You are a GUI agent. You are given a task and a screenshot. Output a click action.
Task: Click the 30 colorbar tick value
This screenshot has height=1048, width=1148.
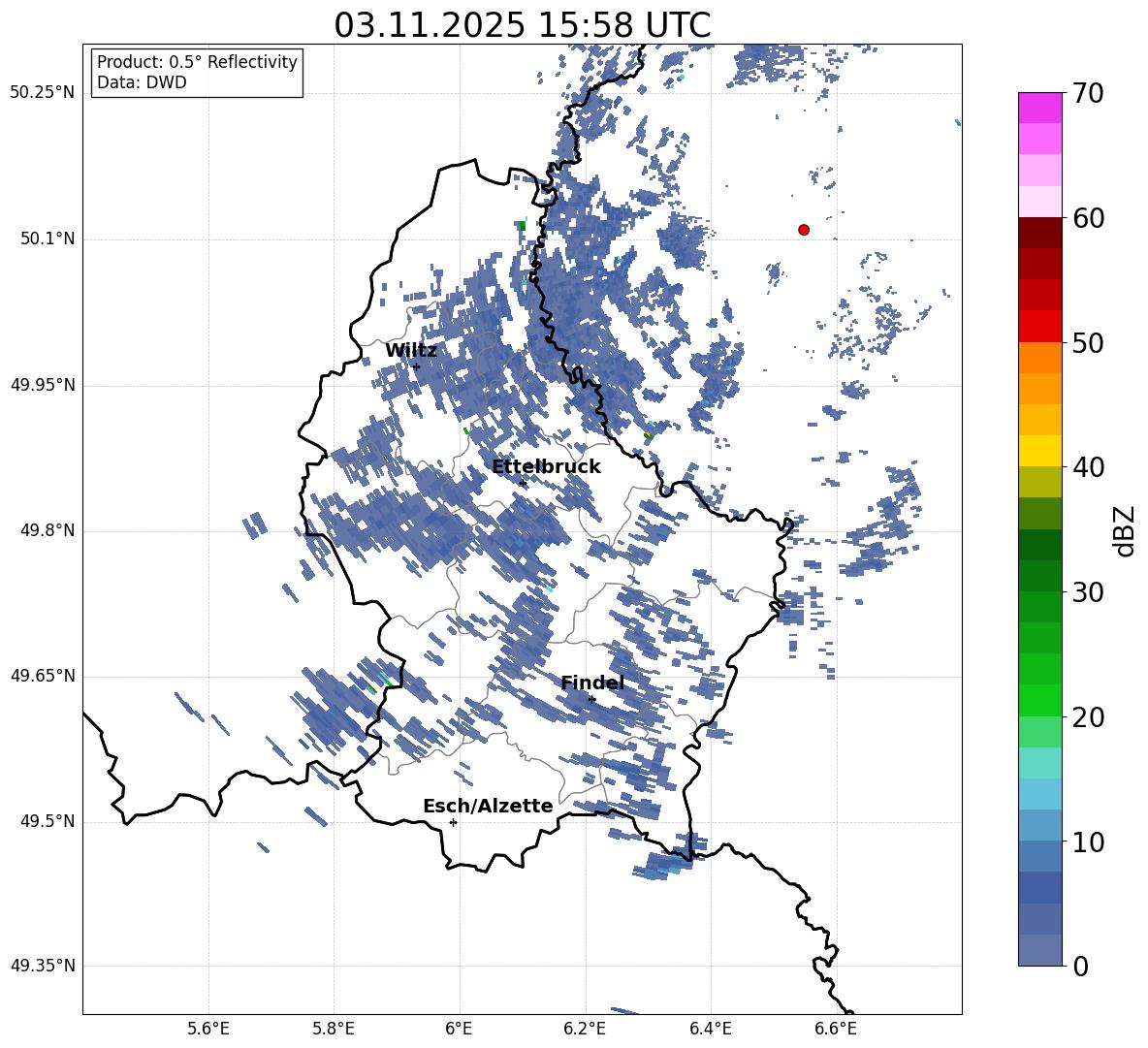[x=1088, y=592]
